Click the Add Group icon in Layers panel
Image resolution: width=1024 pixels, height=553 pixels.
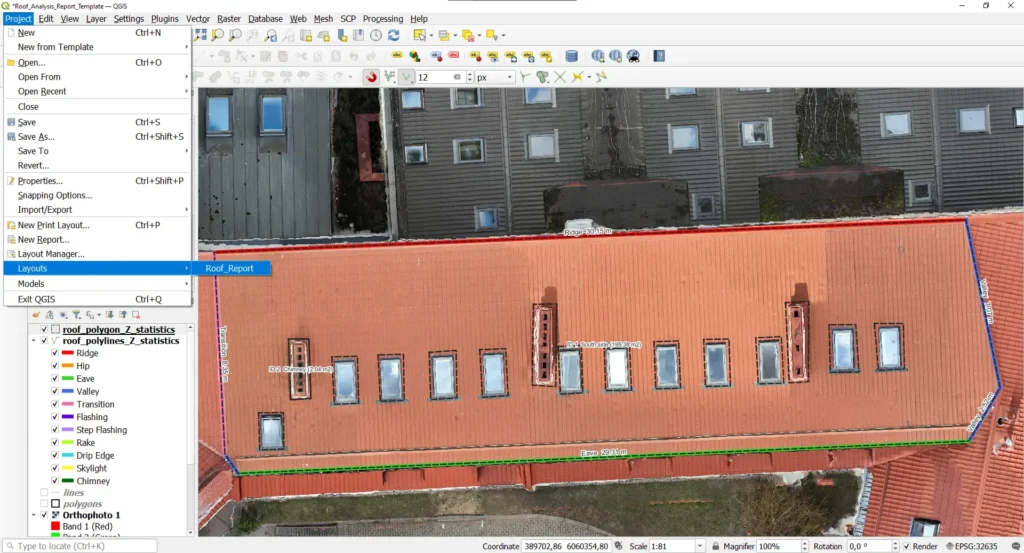click(49, 315)
